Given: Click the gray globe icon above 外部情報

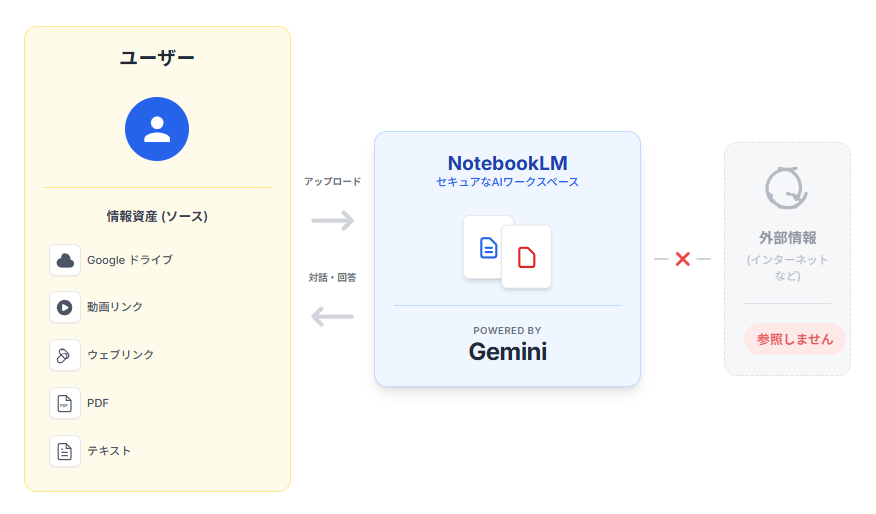Looking at the screenshot, I should [787, 188].
